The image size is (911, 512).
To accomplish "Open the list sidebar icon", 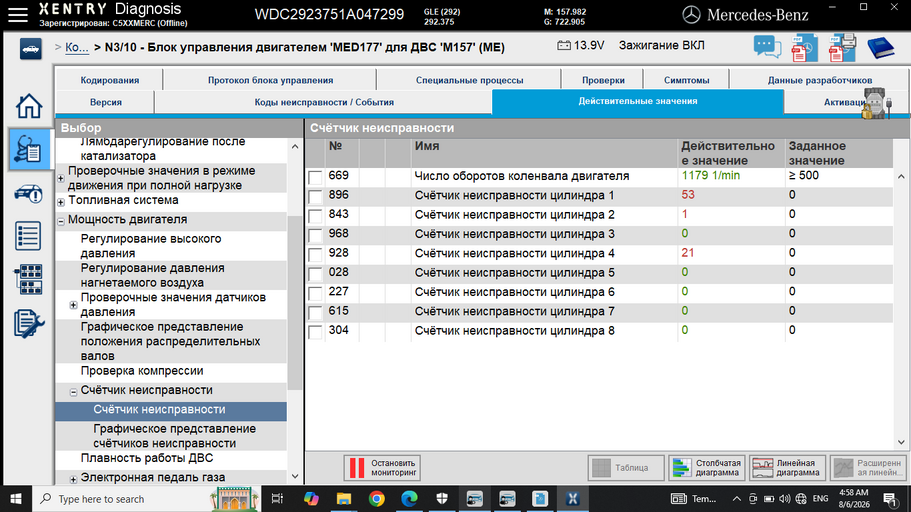I will point(28,236).
